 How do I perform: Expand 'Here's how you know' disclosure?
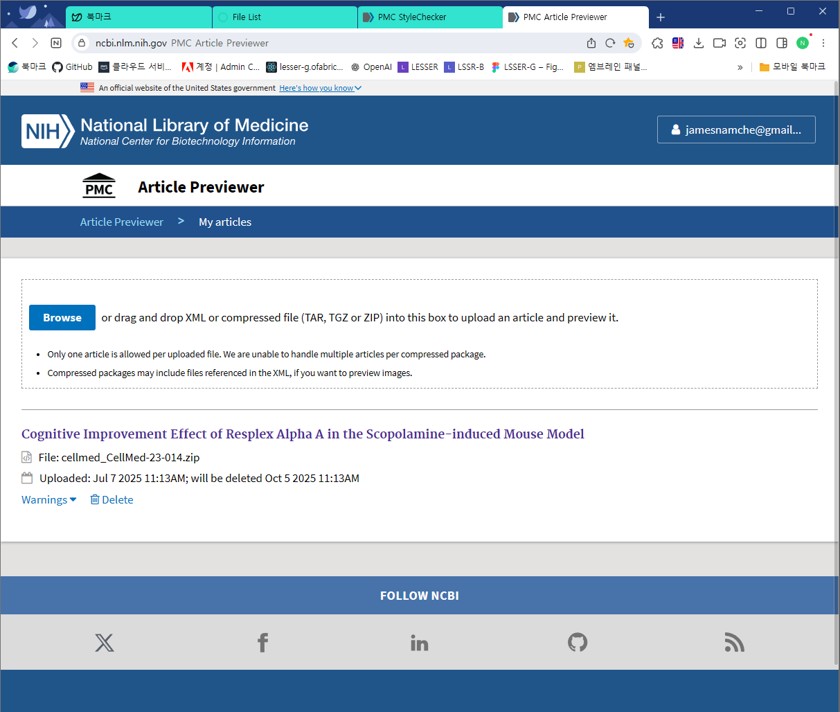(x=320, y=88)
